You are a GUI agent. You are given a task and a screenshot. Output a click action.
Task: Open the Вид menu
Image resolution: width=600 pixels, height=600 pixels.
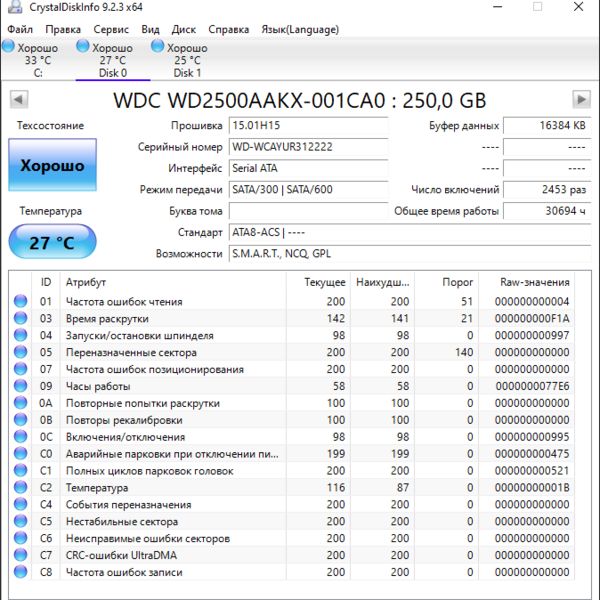pos(150,29)
